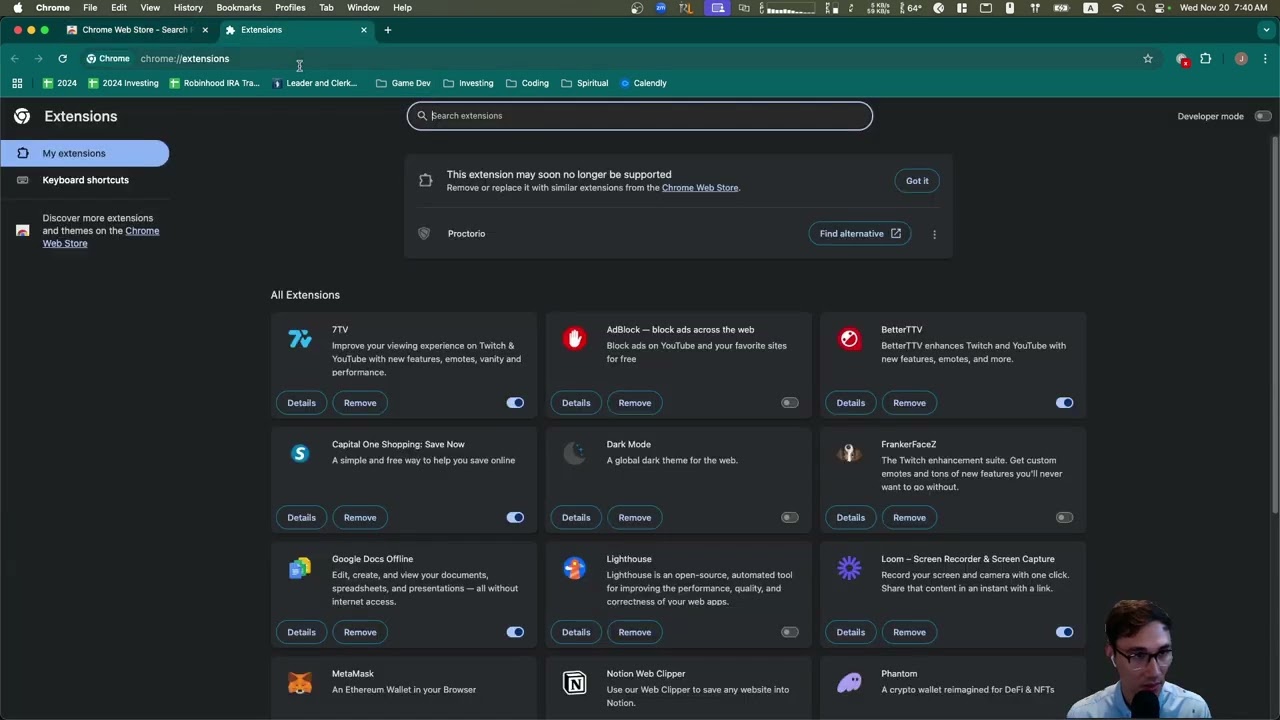
Task: Enable the AdBlock extension toggle
Action: [790, 403]
